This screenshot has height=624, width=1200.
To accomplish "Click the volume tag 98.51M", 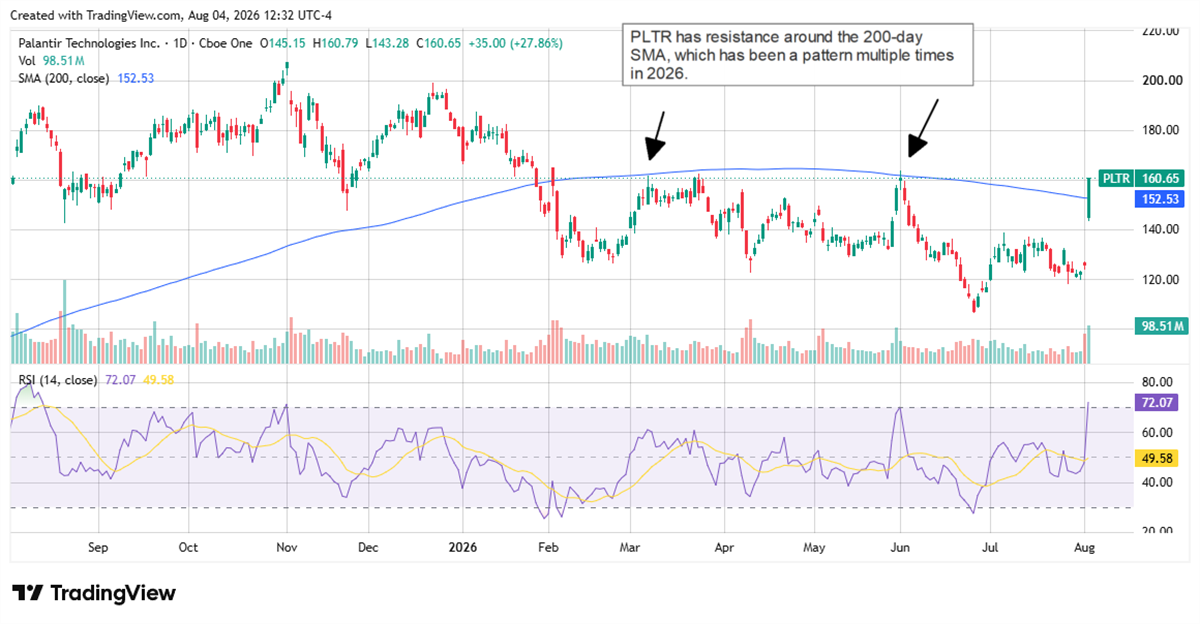I will (x=1163, y=326).
